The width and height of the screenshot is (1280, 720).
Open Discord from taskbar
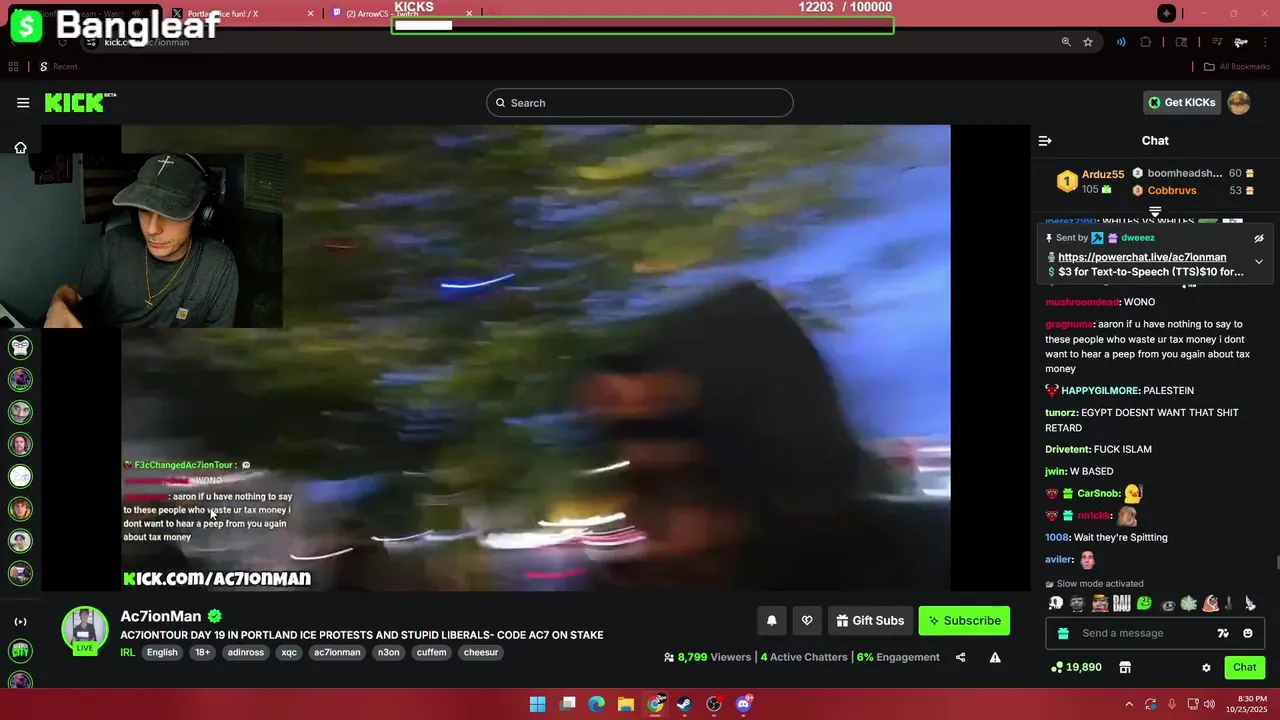[743, 704]
